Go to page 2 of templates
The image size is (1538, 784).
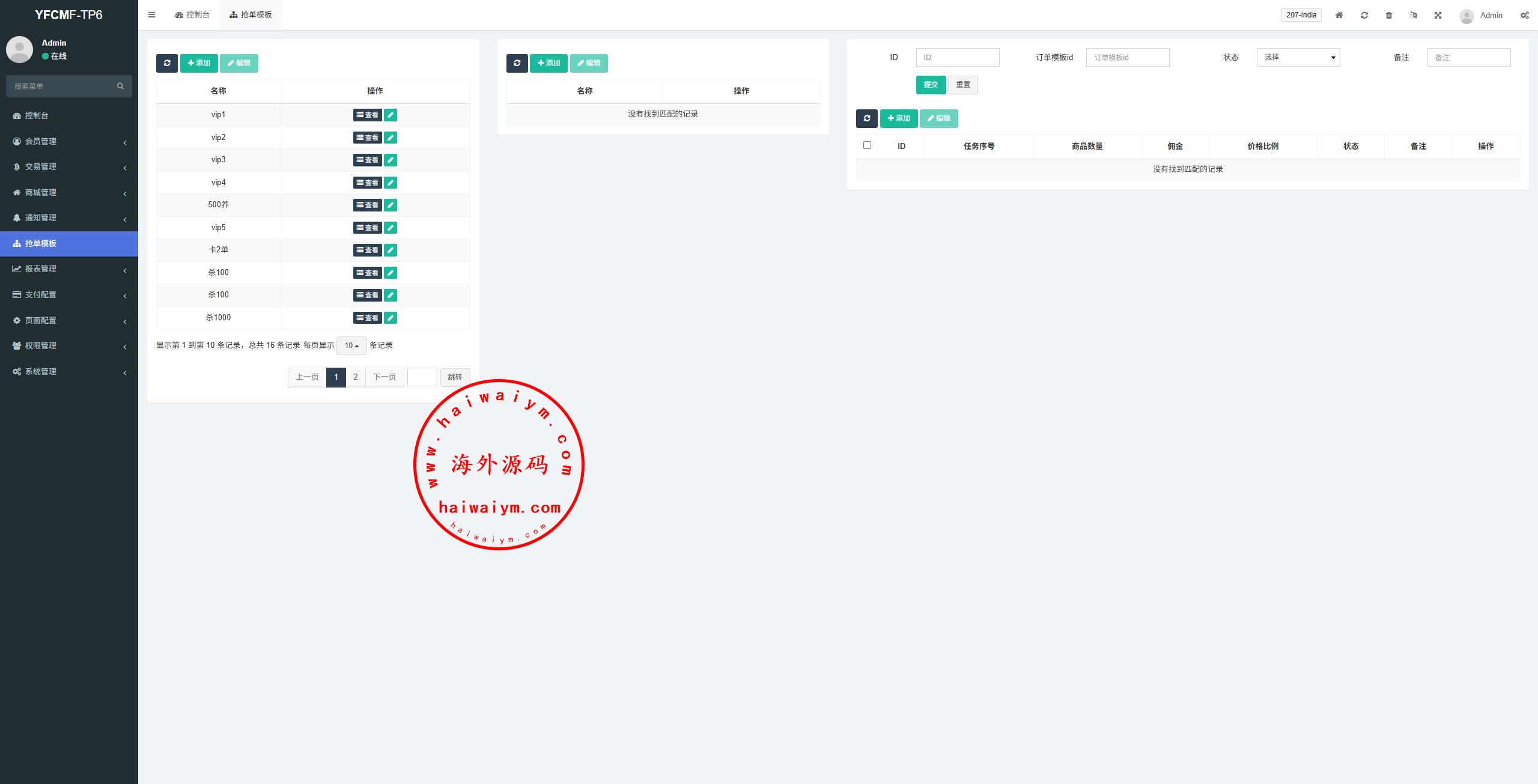point(356,377)
